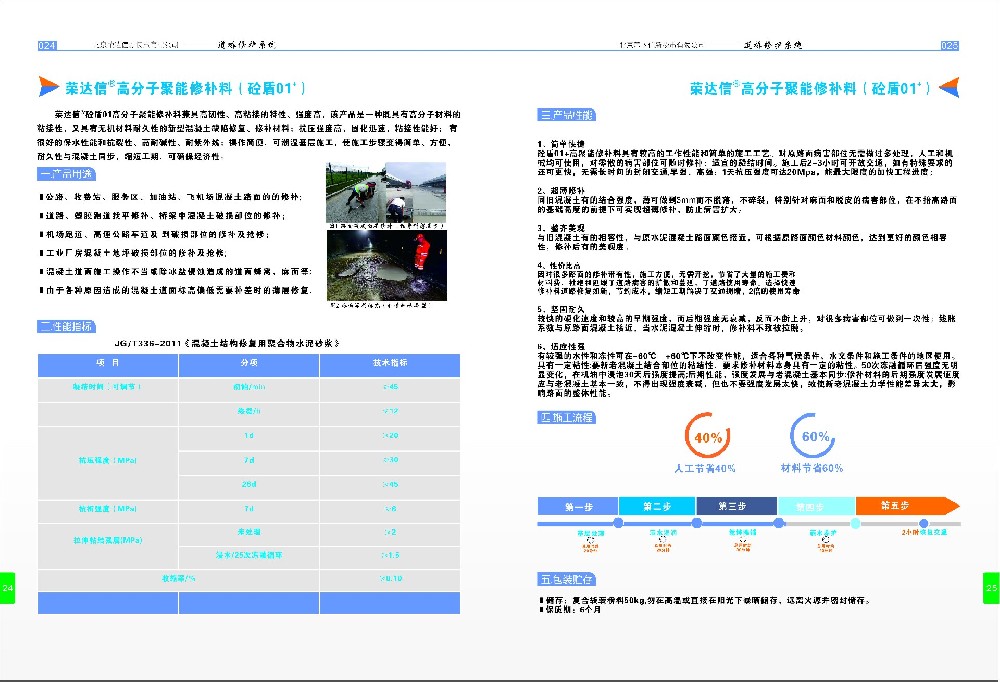The image size is (1000, 682).
Task: Click the 抗压强度 (MPa) row label
Action: tap(108, 461)
